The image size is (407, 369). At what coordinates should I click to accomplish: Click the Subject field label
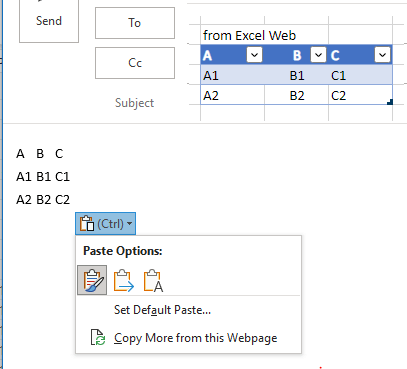[134, 103]
